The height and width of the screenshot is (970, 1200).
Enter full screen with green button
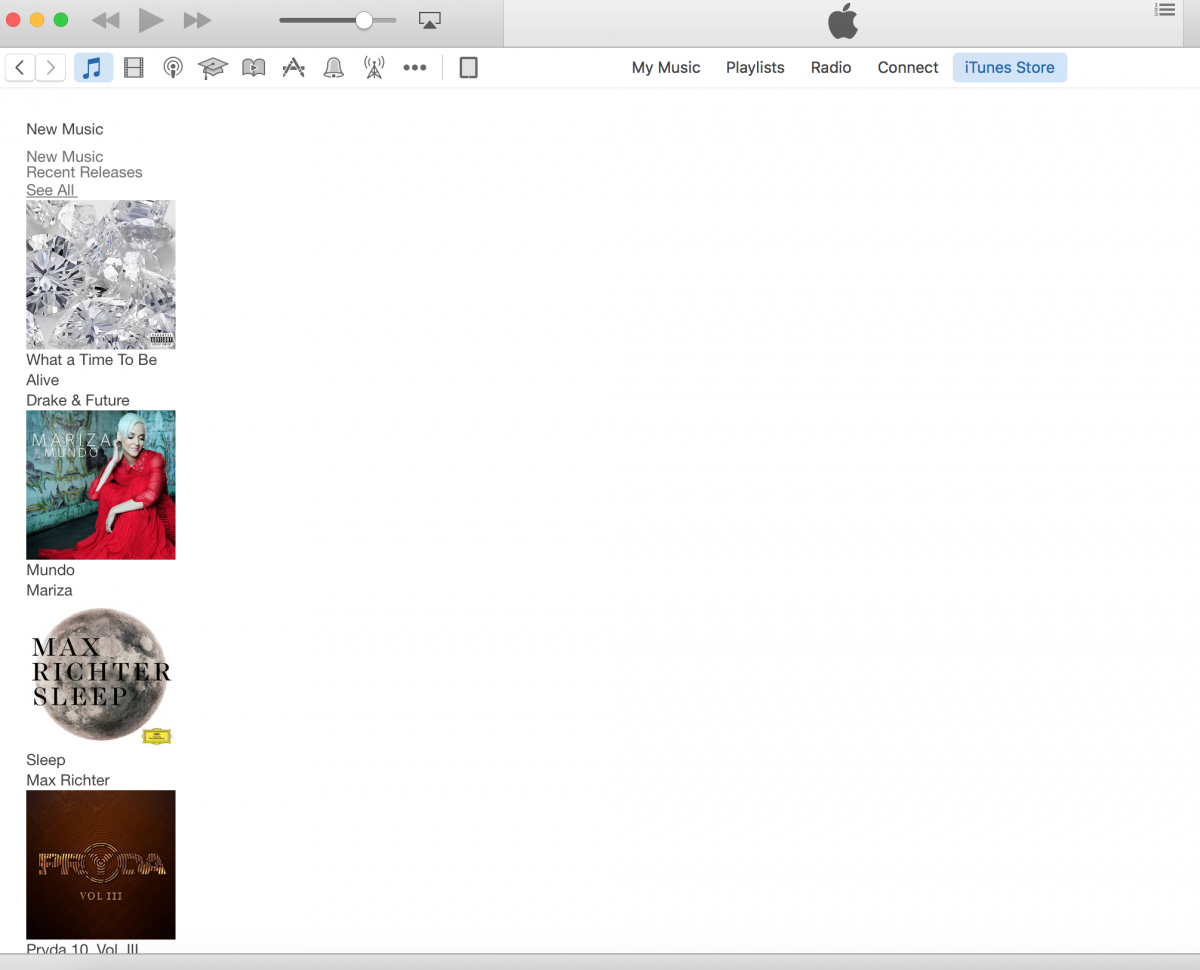[x=60, y=20]
